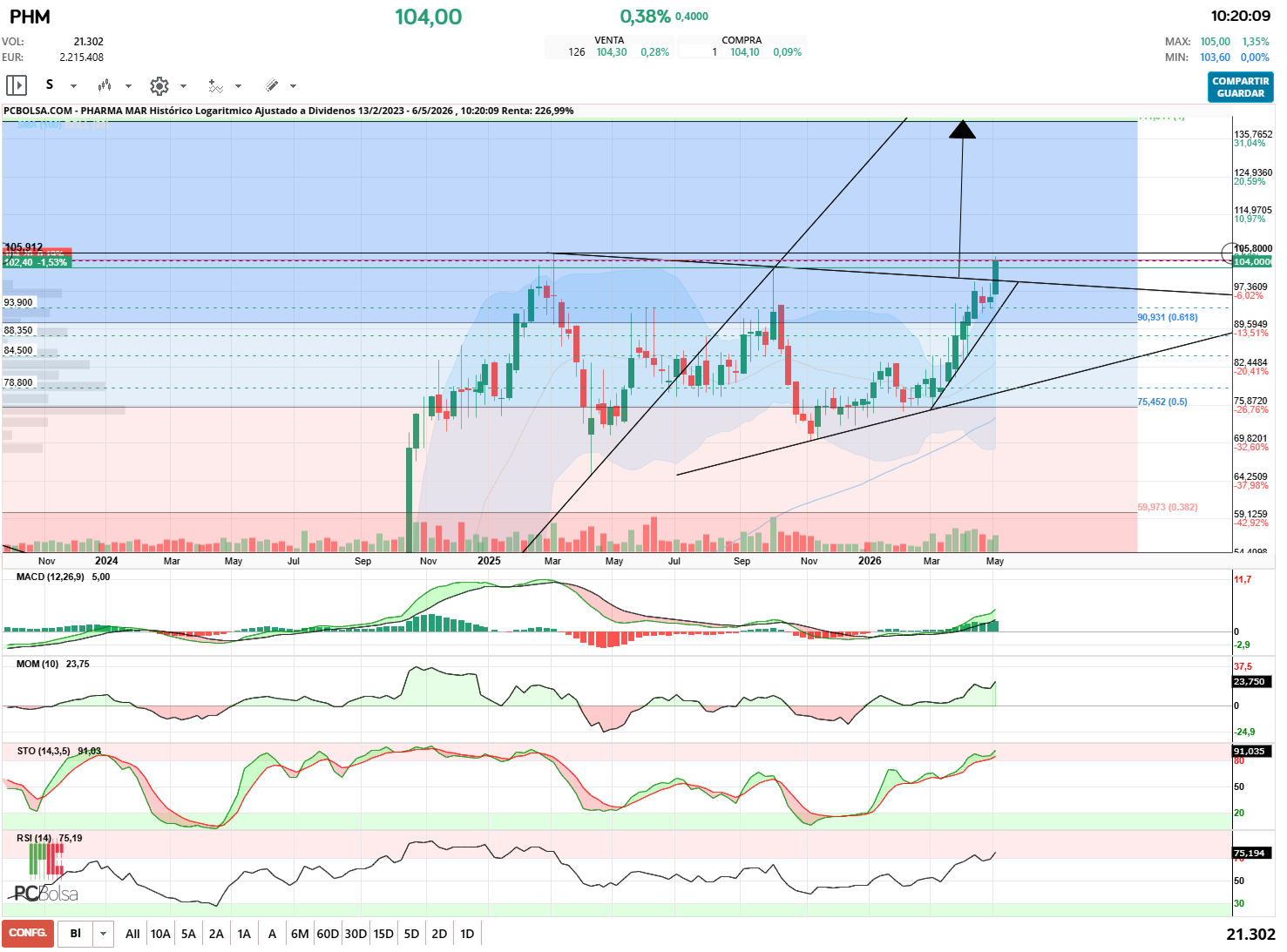Click the weekly interval S button
The width and height of the screenshot is (1287, 952).
pyautogui.click(x=50, y=84)
